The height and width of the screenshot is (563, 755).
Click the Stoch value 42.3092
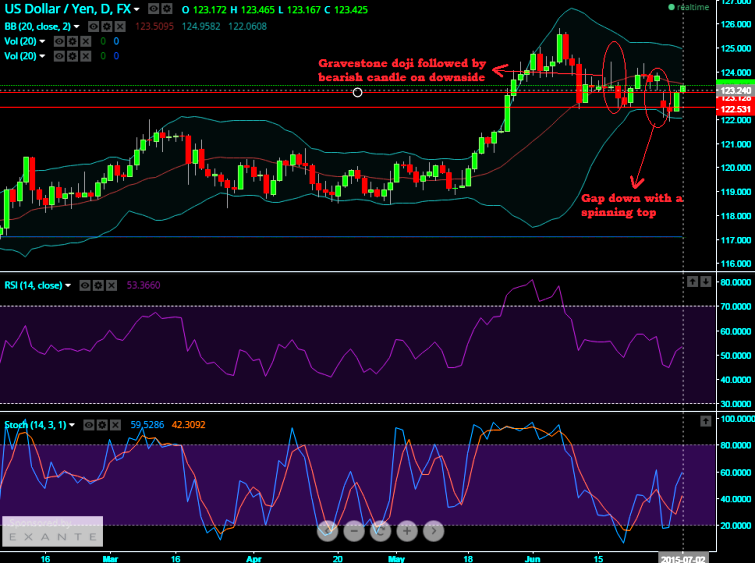click(189, 425)
